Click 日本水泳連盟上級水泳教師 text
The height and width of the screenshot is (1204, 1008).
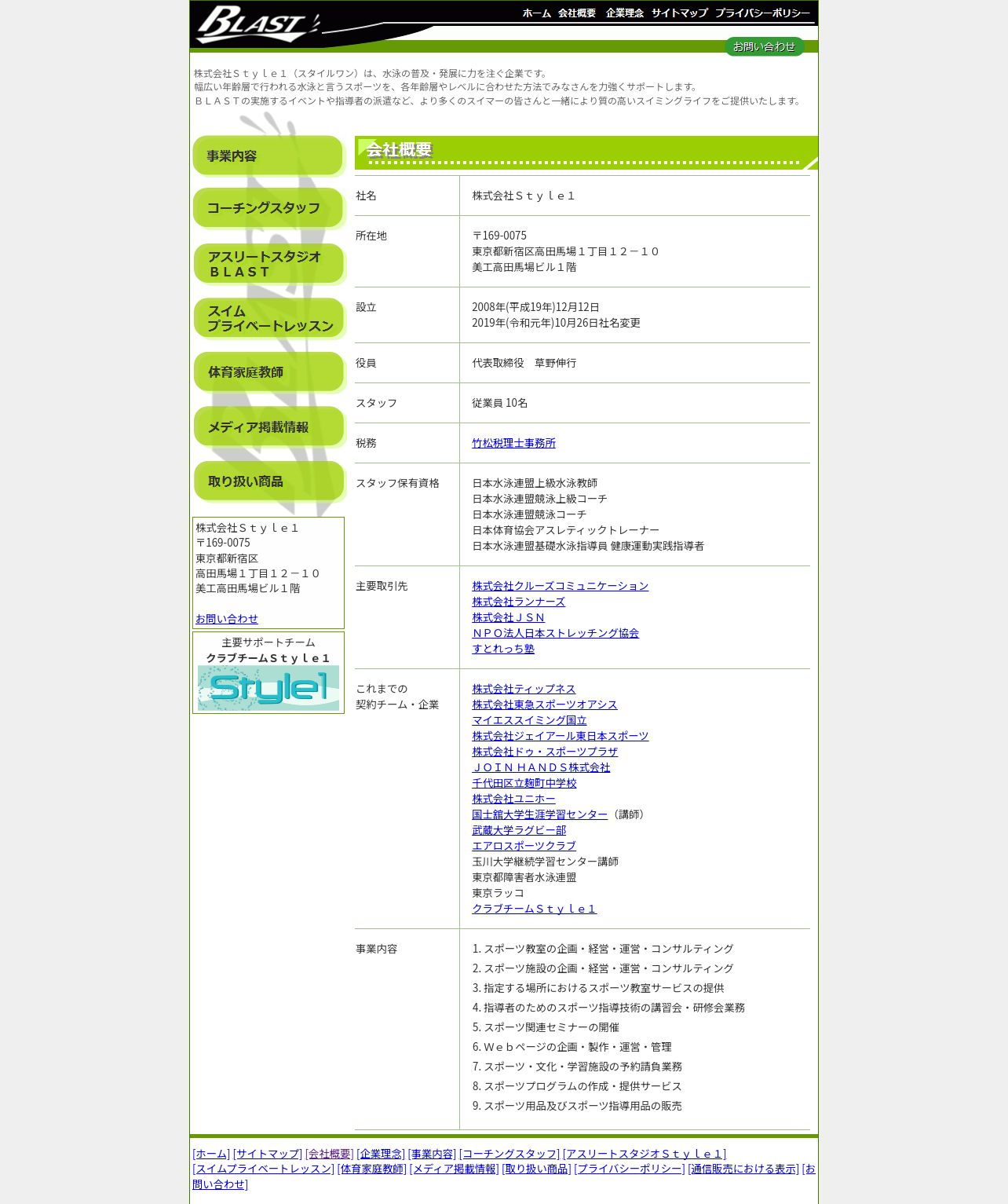(535, 483)
